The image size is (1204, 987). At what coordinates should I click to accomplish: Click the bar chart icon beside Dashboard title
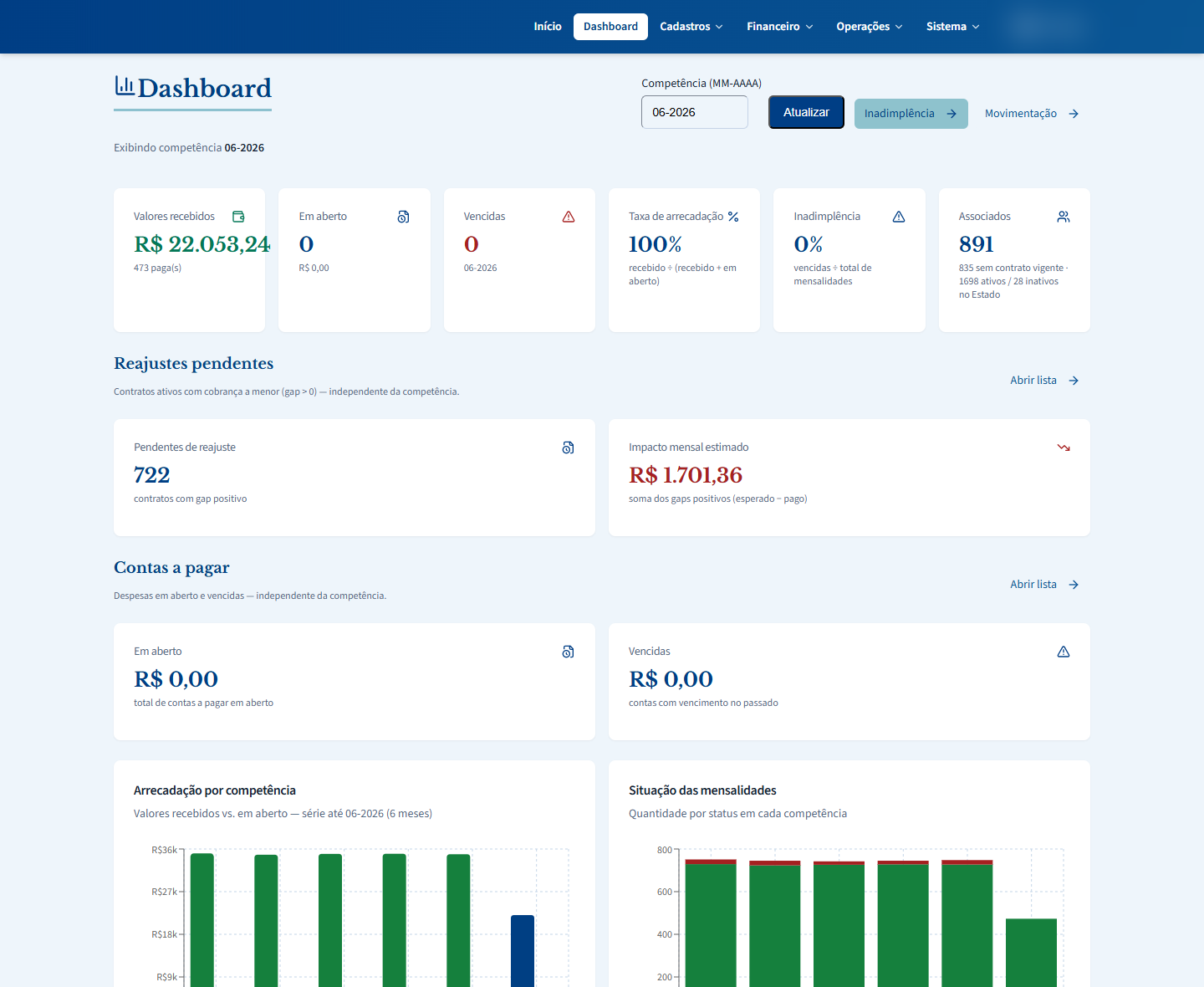coord(125,85)
